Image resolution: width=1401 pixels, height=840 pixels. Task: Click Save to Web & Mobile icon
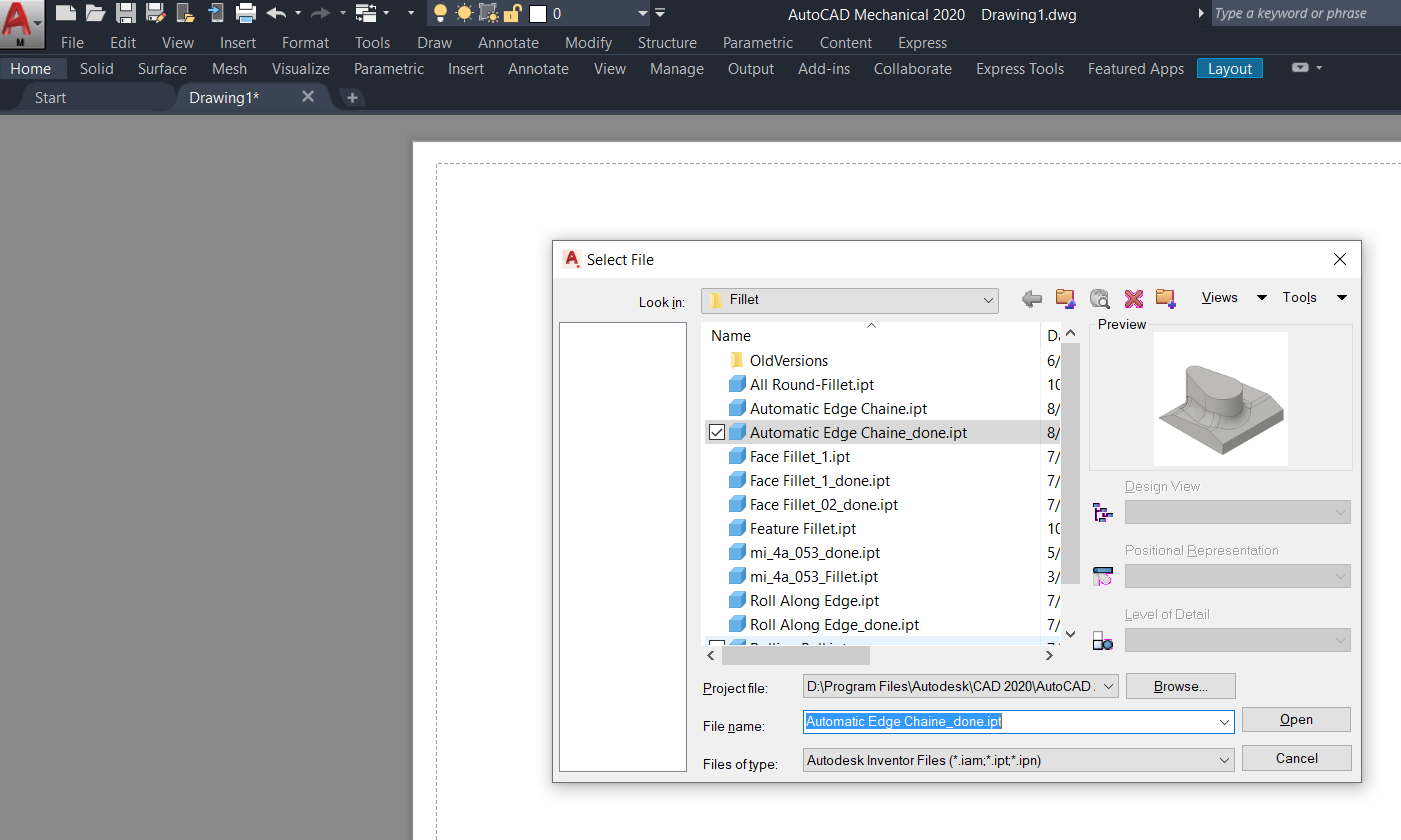[x=216, y=13]
